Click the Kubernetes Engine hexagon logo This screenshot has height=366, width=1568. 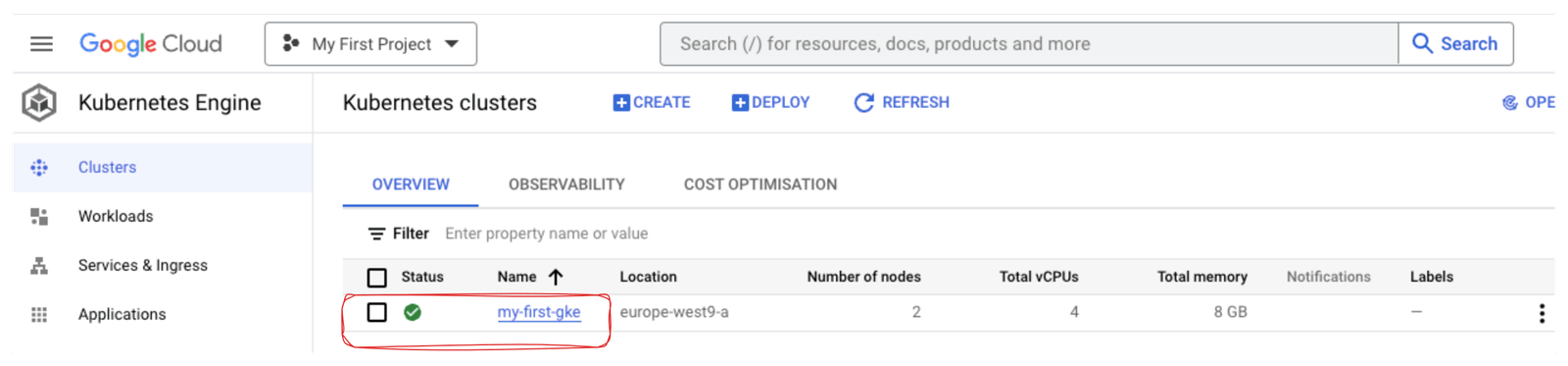[39, 102]
